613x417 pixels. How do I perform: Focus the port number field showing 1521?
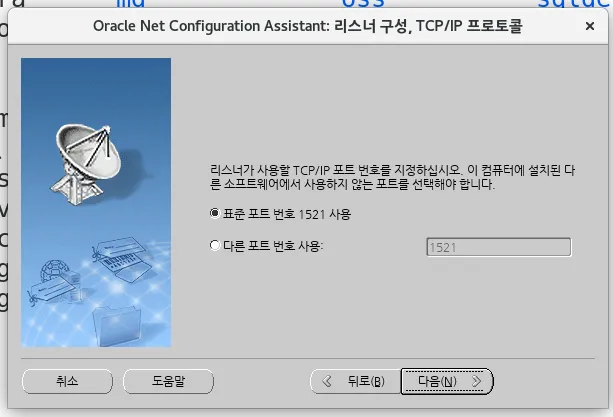(498, 247)
